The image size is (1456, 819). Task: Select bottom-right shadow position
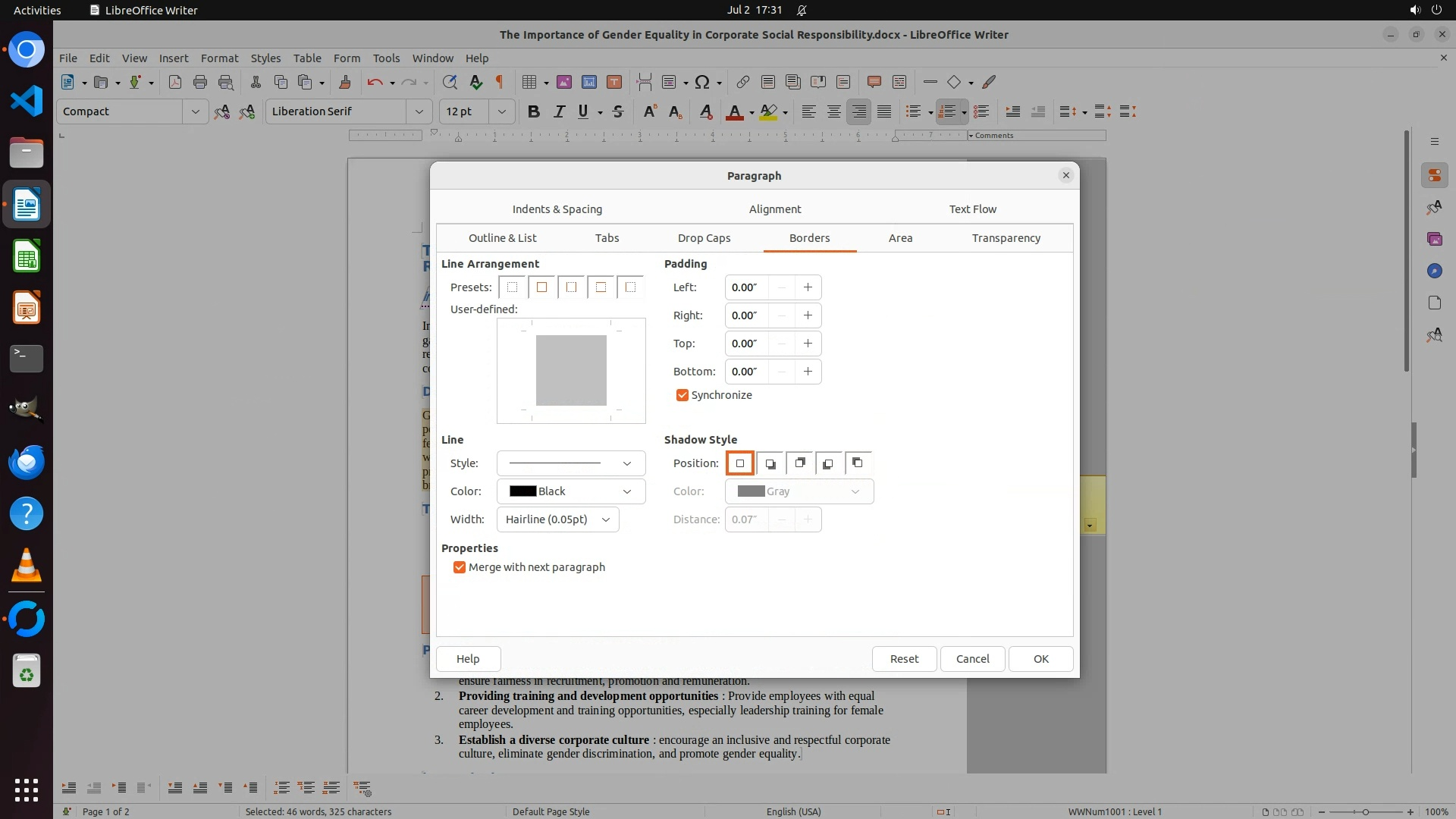coord(770,463)
